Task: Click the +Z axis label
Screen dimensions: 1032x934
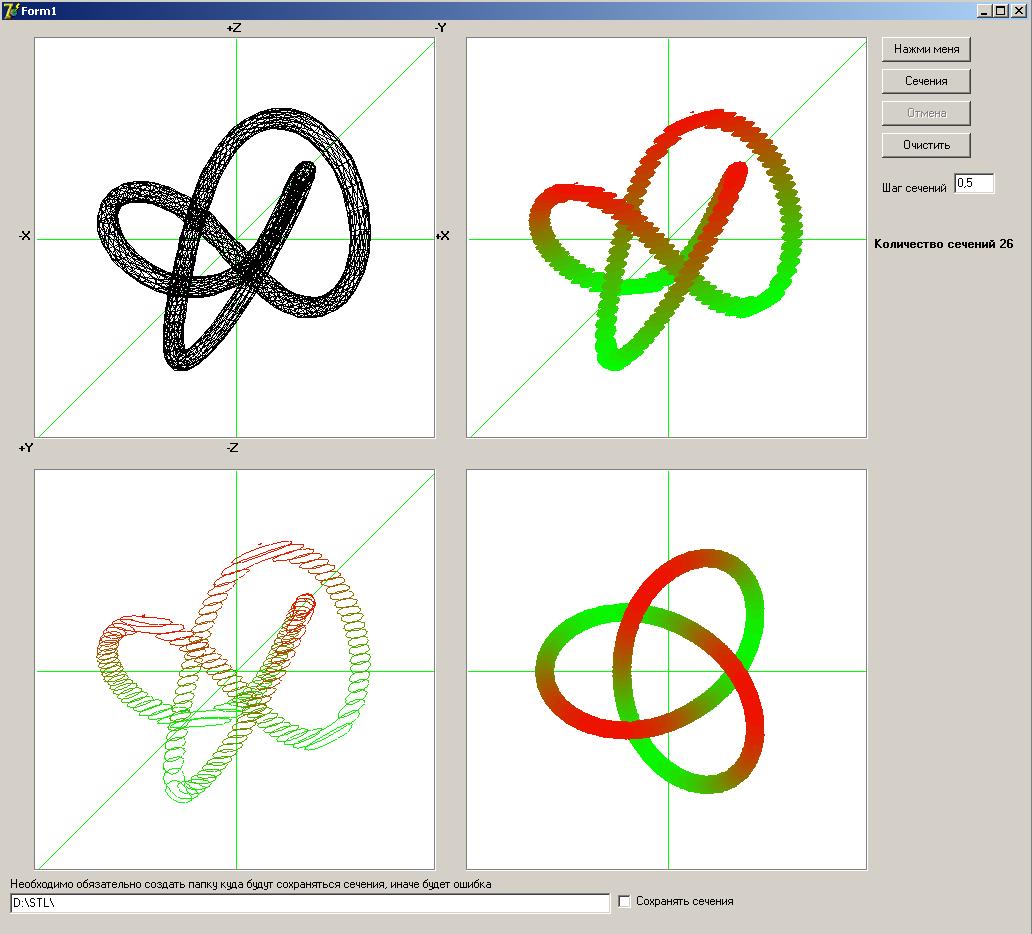Action: [234, 29]
